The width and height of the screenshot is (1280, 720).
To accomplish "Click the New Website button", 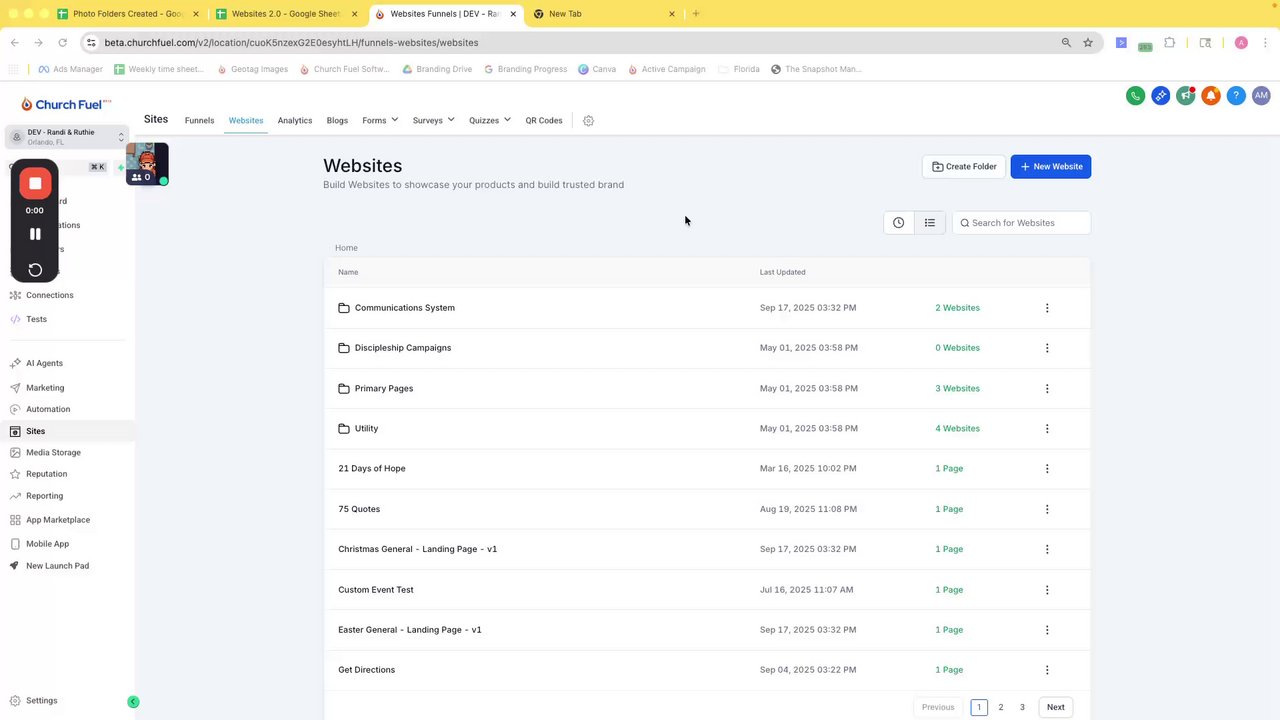I will tap(1051, 167).
